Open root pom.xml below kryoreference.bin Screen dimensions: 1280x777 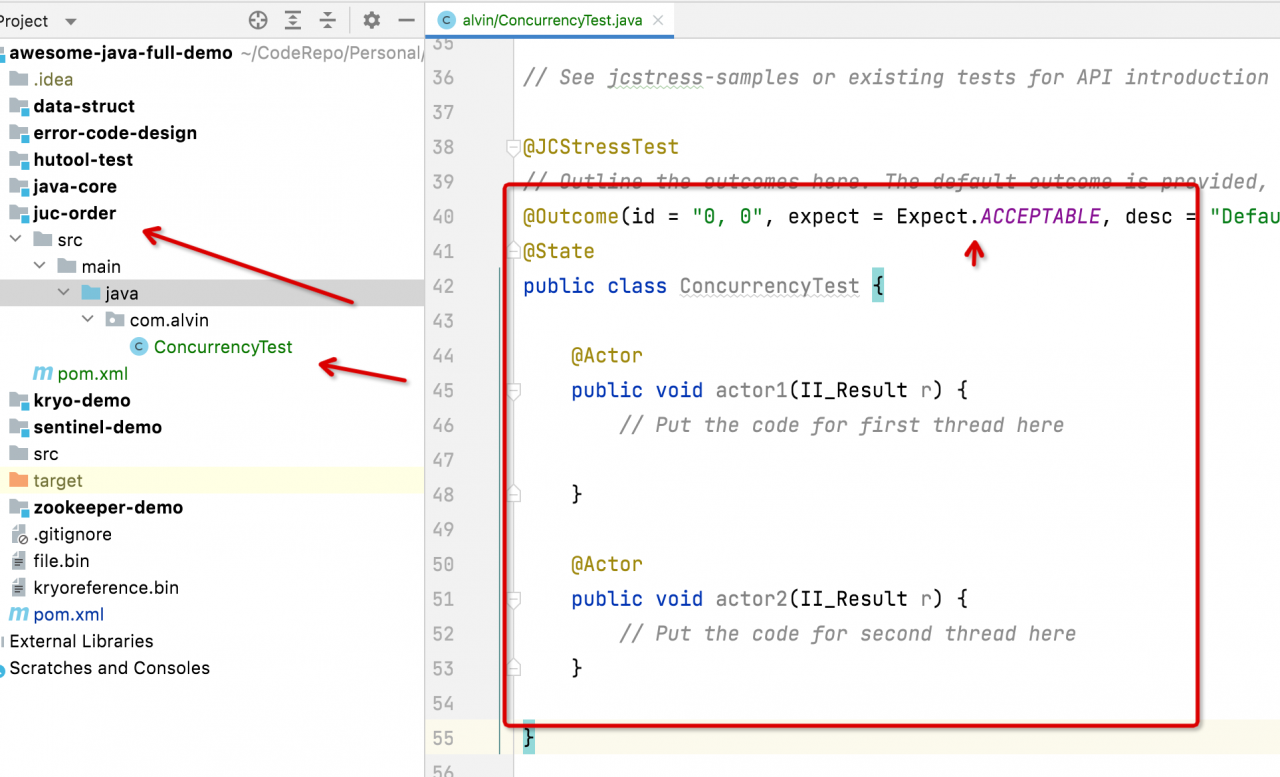(x=69, y=615)
